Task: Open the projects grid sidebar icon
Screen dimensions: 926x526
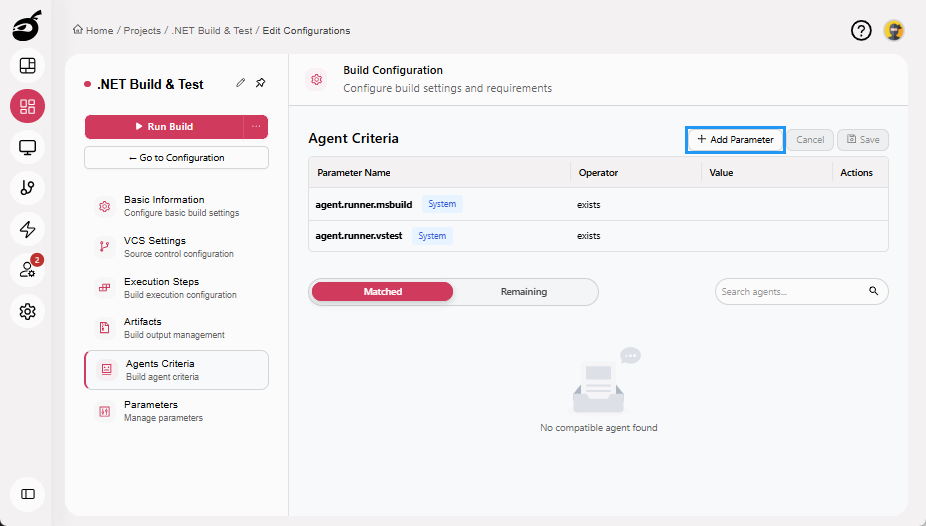Action: 27,106
